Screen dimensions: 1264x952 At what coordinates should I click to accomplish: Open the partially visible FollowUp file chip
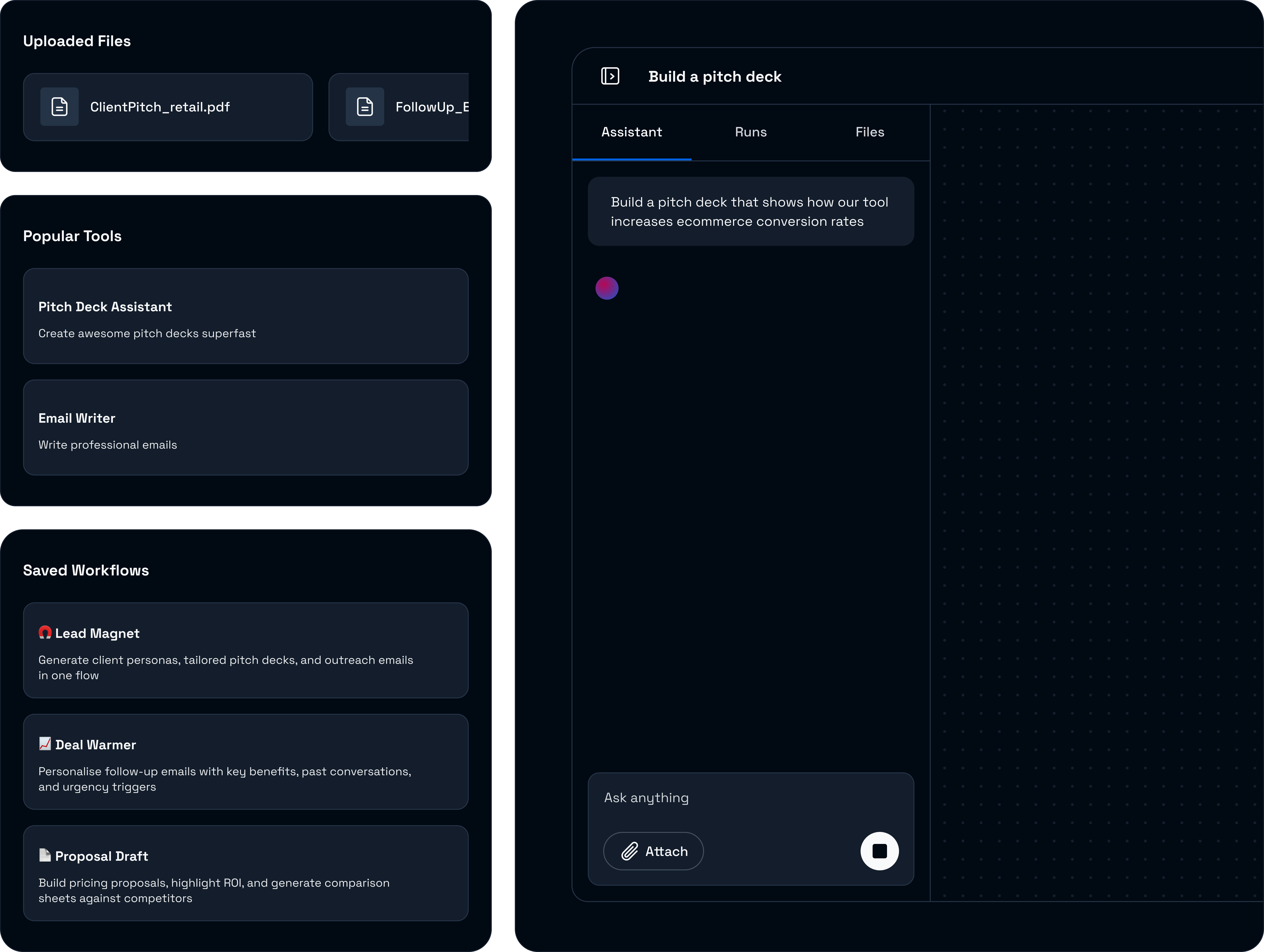click(x=399, y=107)
